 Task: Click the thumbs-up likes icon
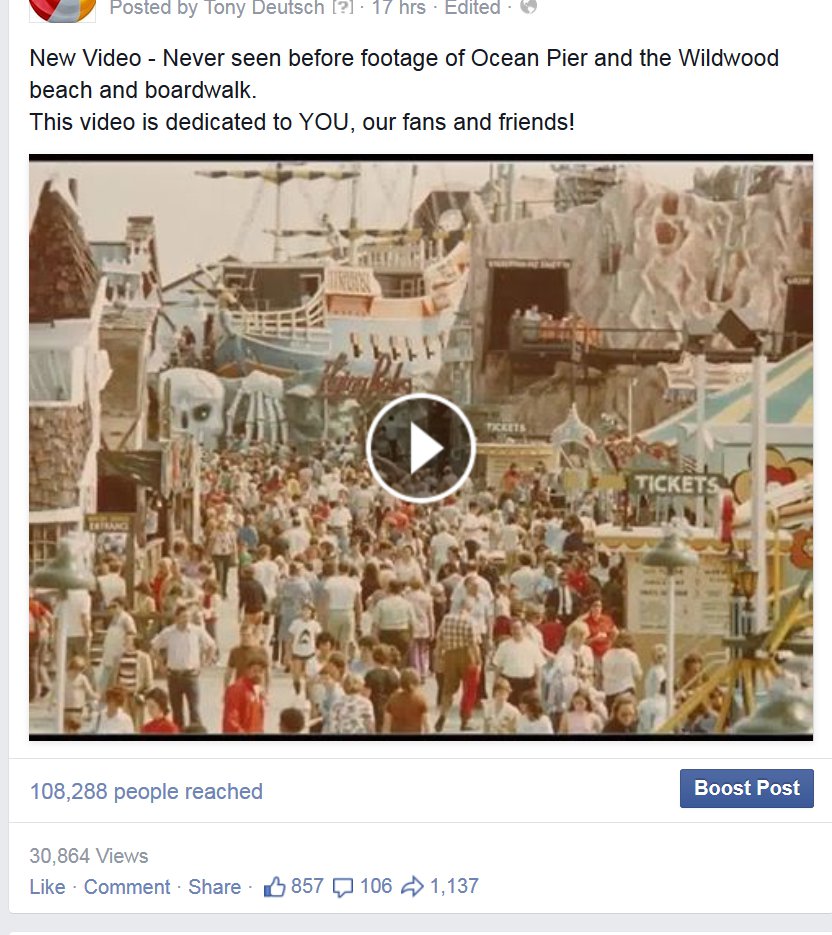(274, 887)
